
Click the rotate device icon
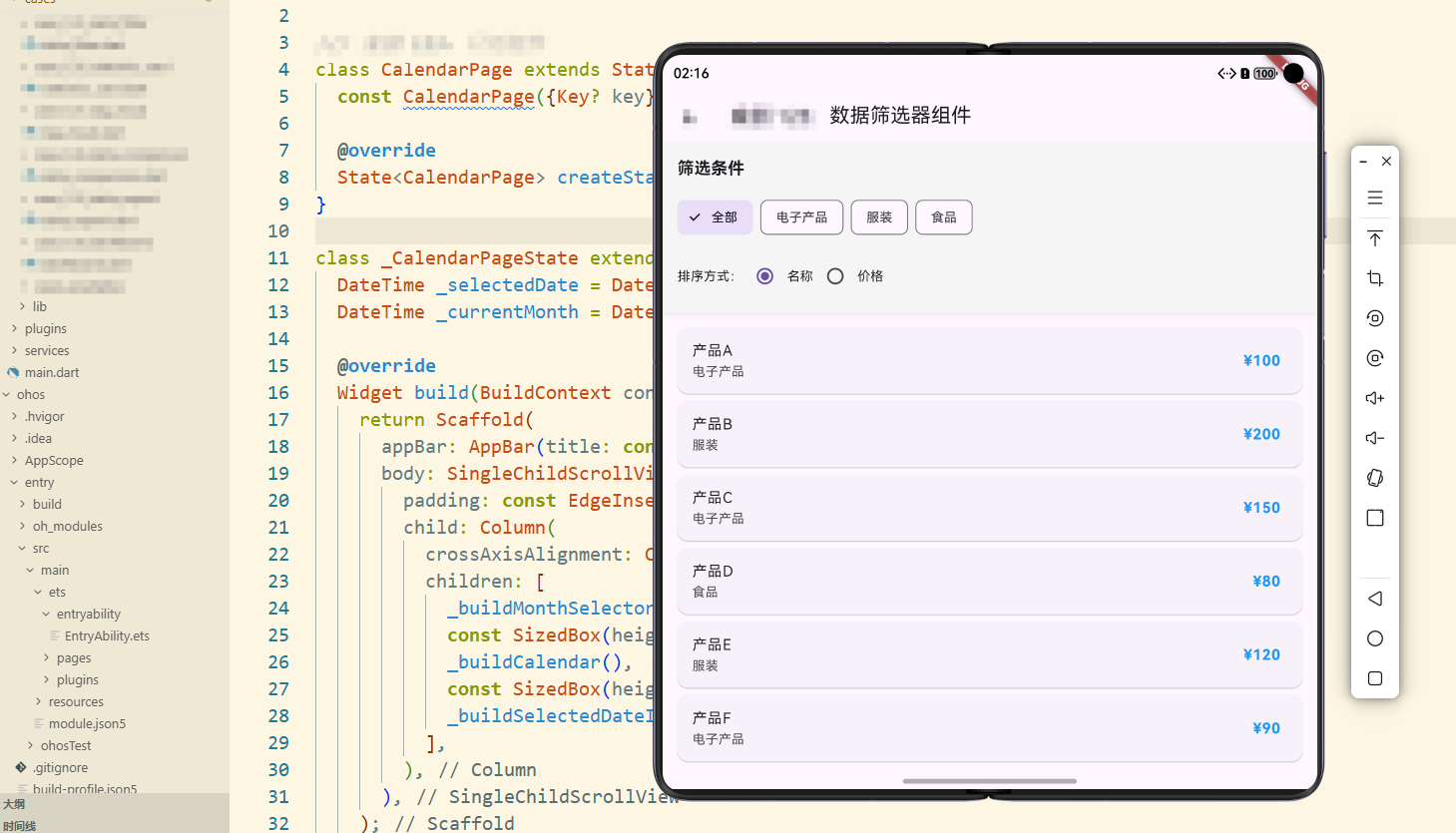click(x=1374, y=478)
